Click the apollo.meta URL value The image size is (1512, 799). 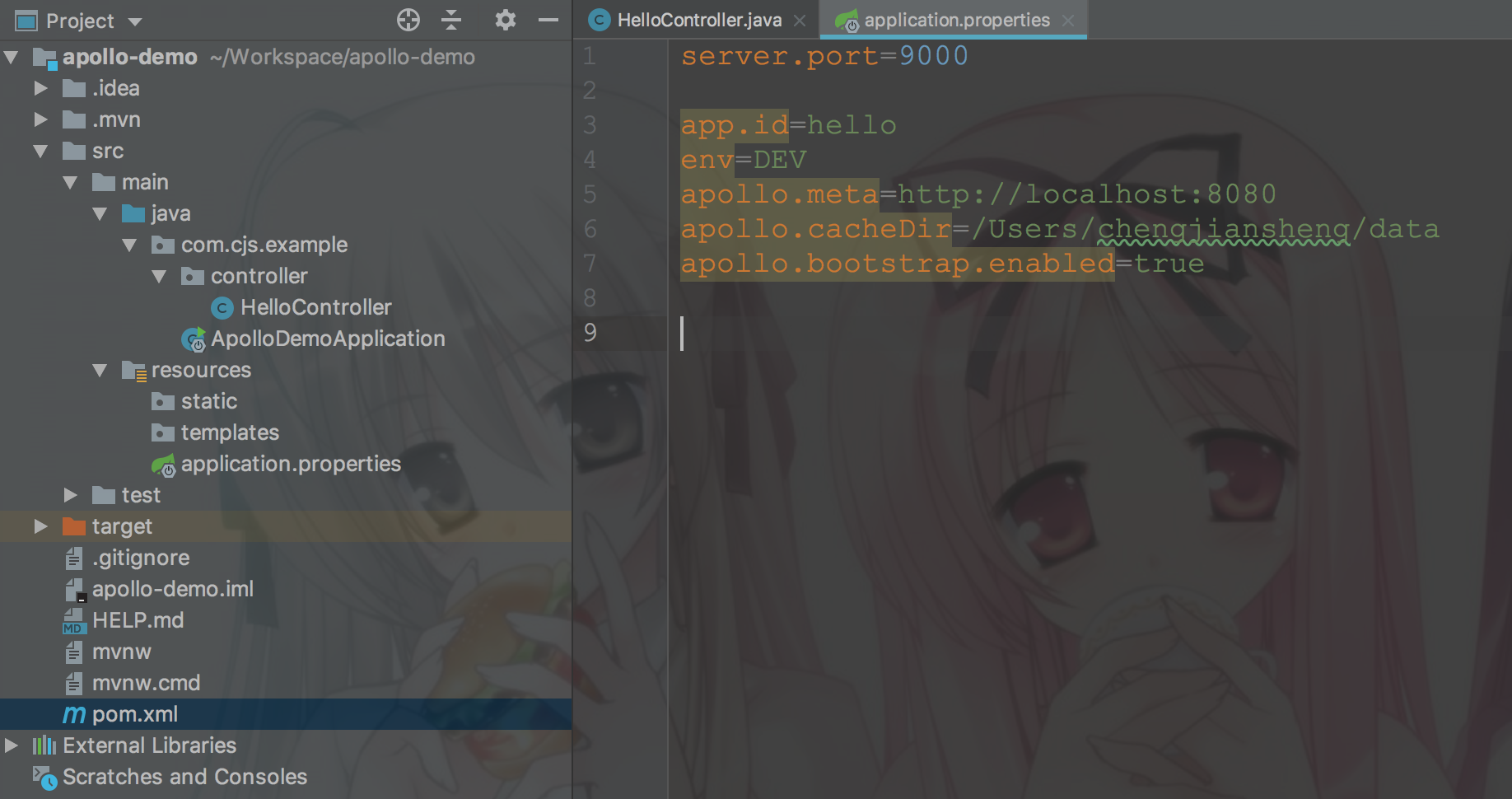point(1087,194)
